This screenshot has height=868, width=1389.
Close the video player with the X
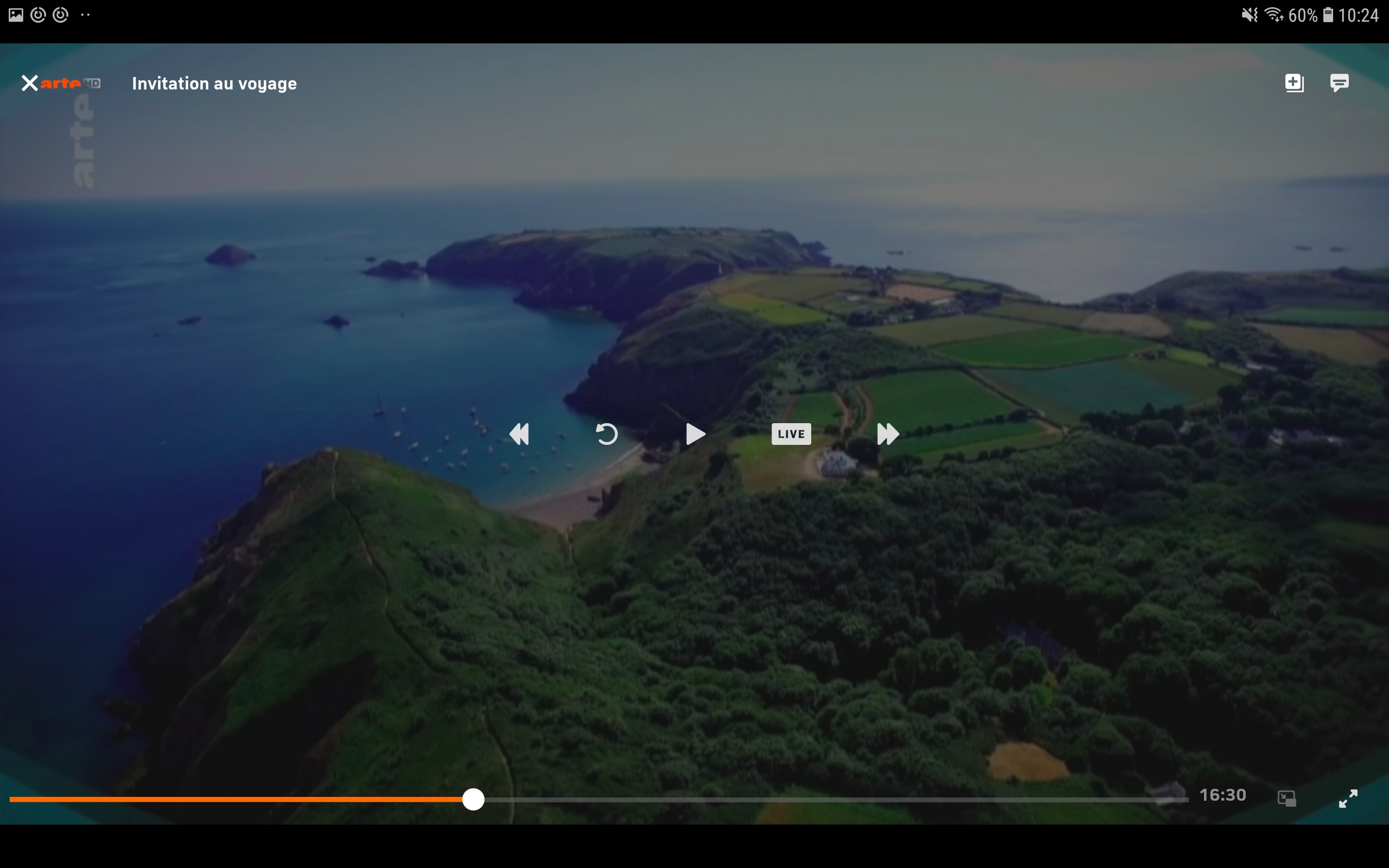tap(29, 83)
